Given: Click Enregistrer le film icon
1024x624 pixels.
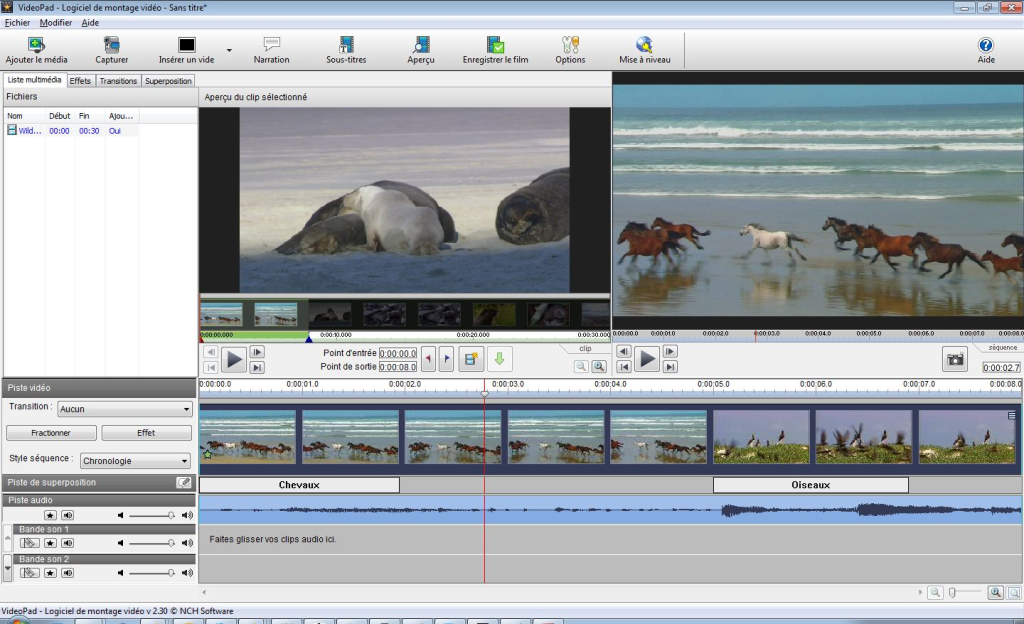Looking at the screenshot, I should pyautogui.click(x=495, y=45).
